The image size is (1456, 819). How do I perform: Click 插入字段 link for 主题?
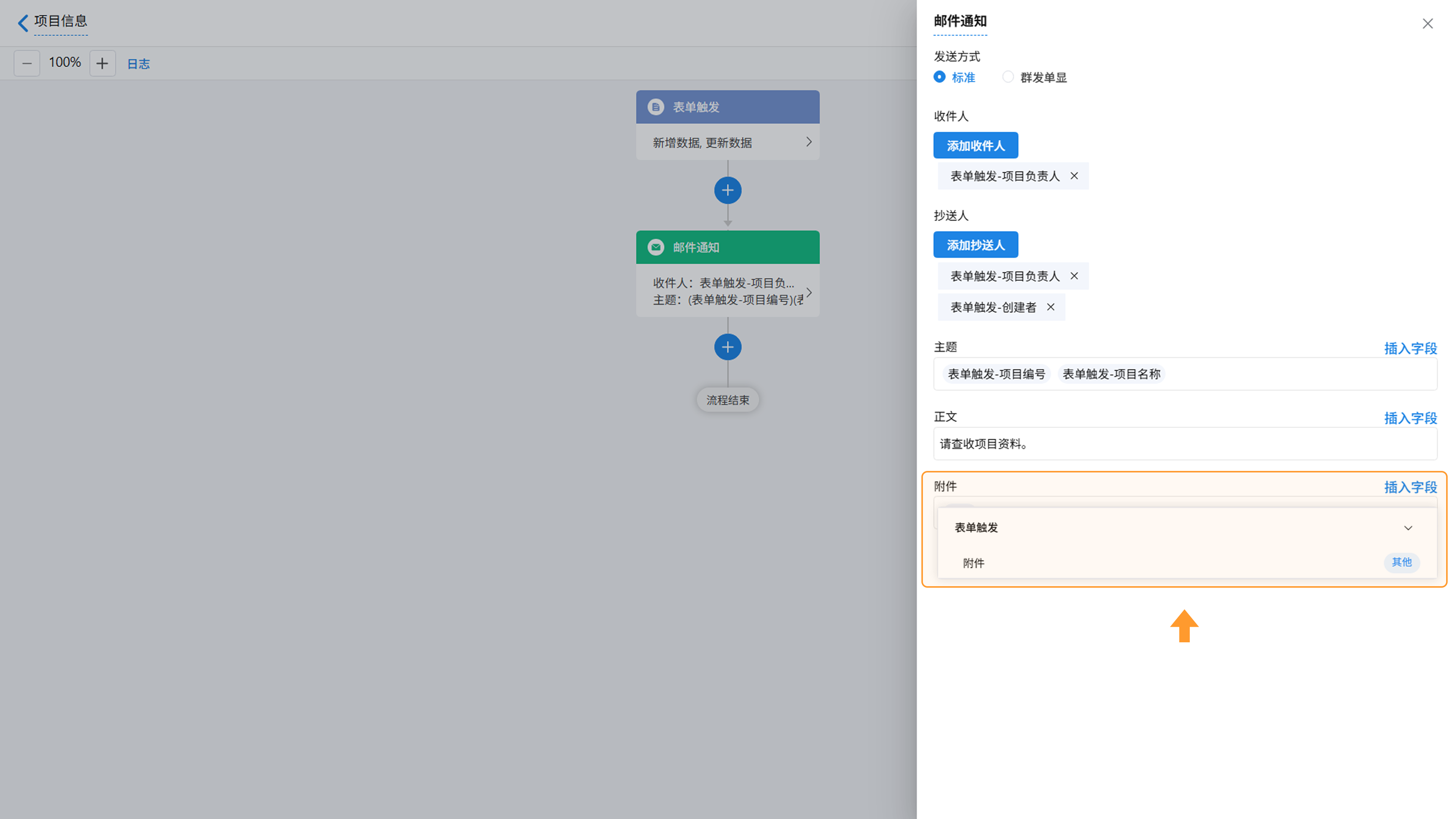[1410, 348]
